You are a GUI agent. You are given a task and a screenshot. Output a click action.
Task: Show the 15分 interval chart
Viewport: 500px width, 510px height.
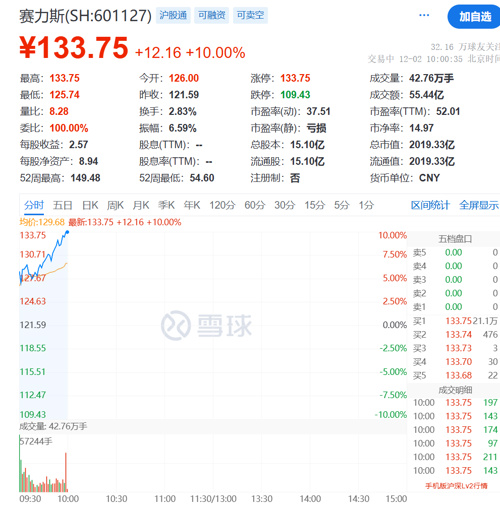pyautogui.click(x=314, y=205)
